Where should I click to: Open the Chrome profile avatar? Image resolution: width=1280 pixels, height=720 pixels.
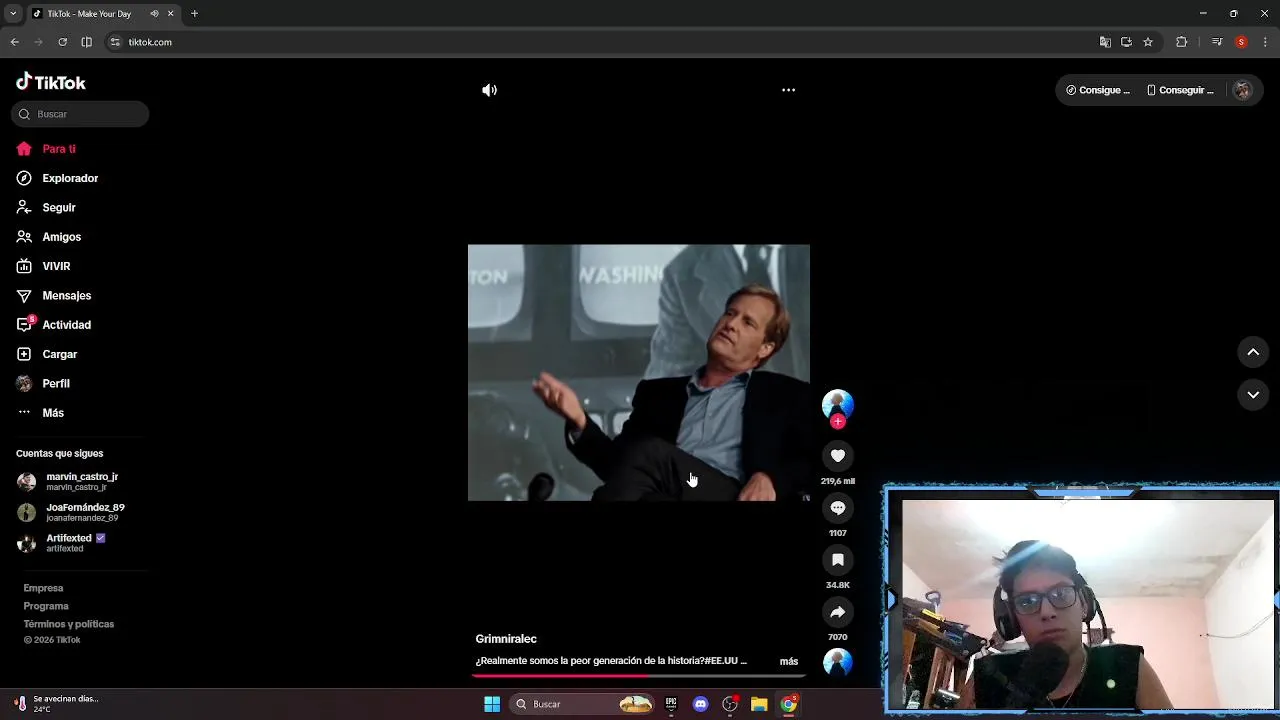1241,42
